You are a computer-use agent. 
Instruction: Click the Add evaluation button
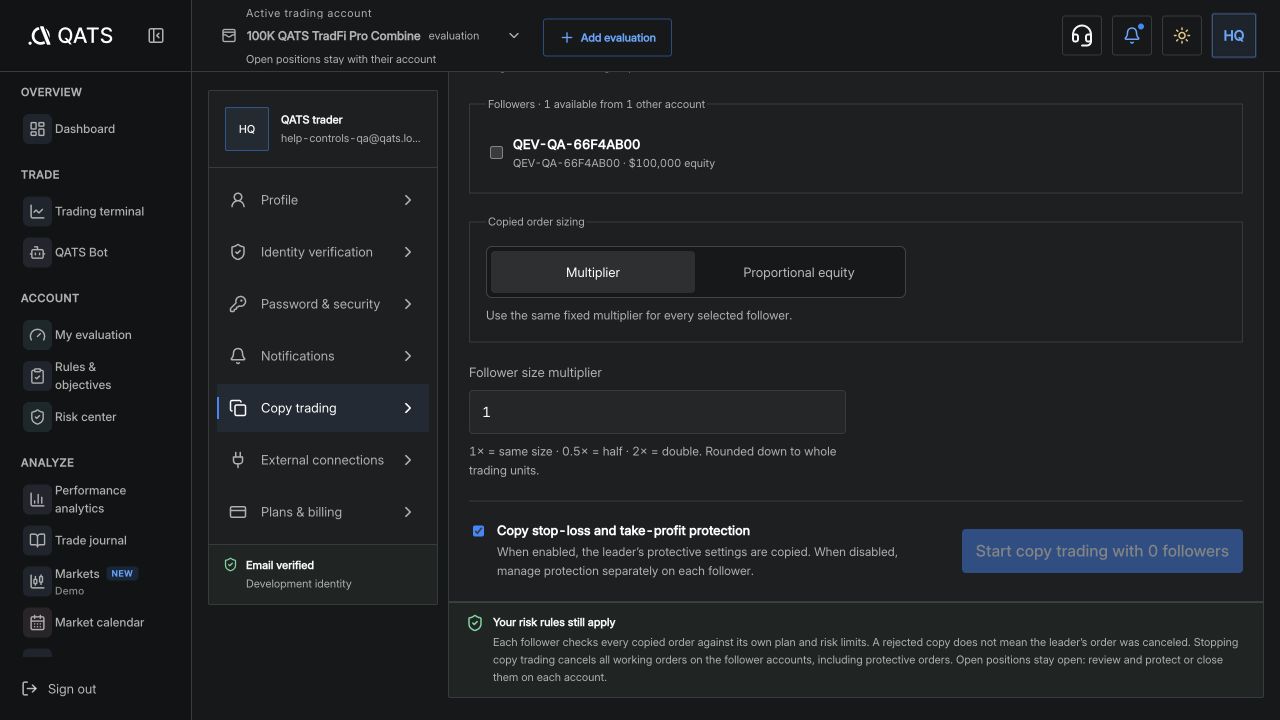[x=607, y=37]
